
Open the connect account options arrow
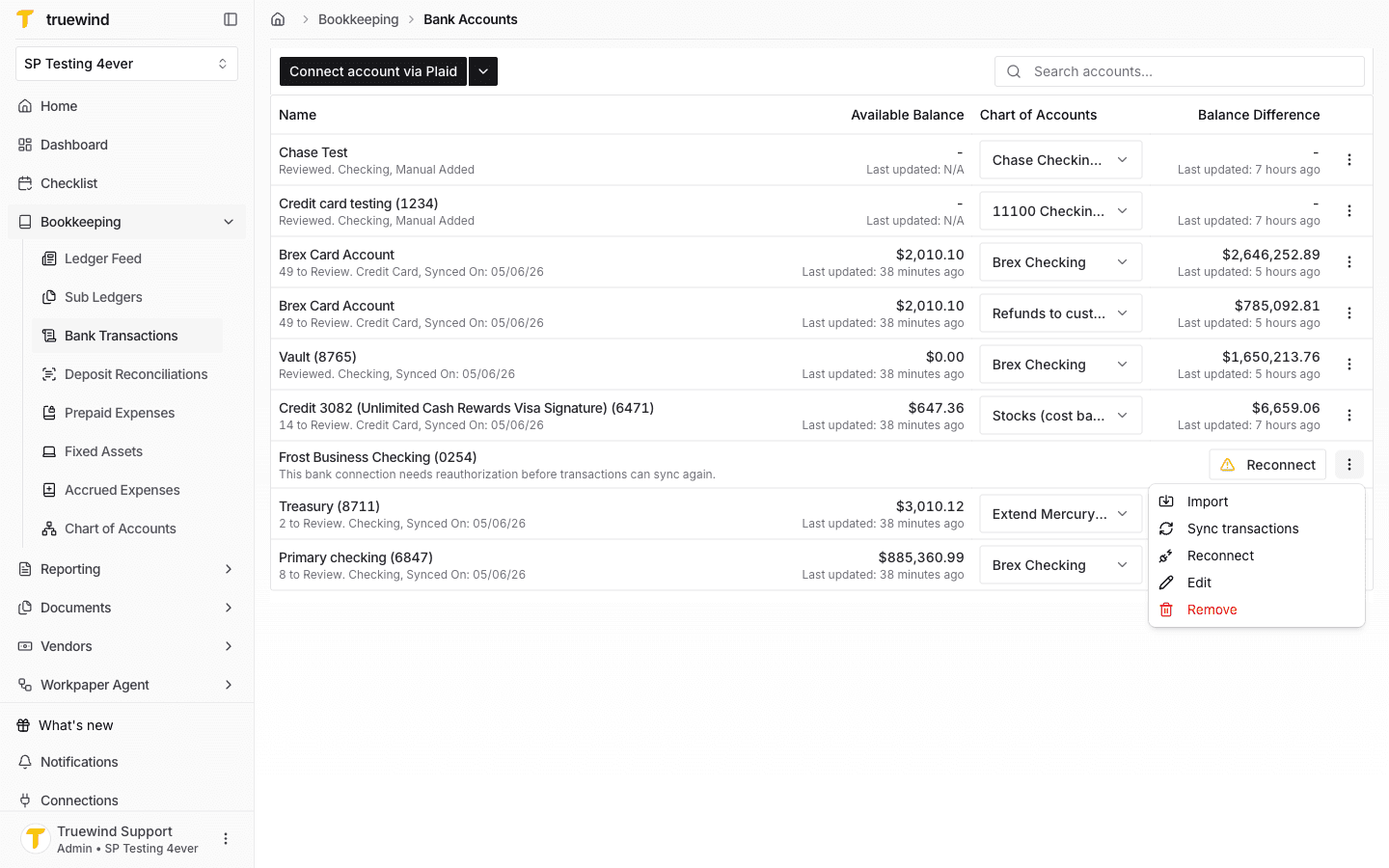(x=483, y=71)
